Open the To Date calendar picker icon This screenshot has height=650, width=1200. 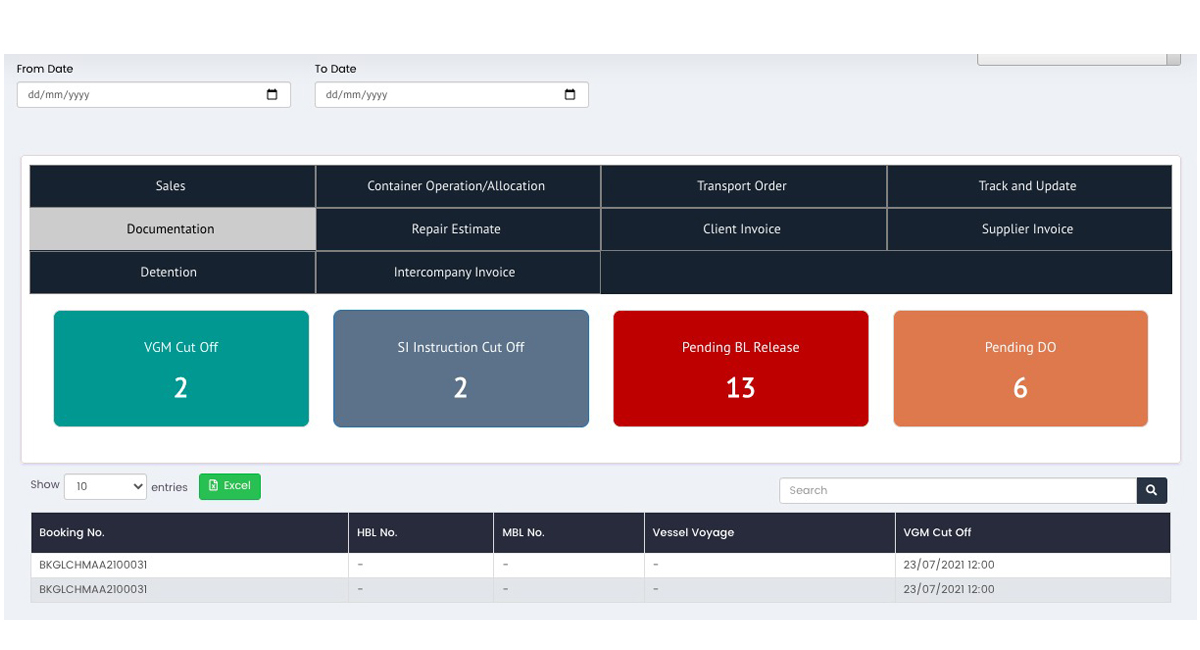570,95
